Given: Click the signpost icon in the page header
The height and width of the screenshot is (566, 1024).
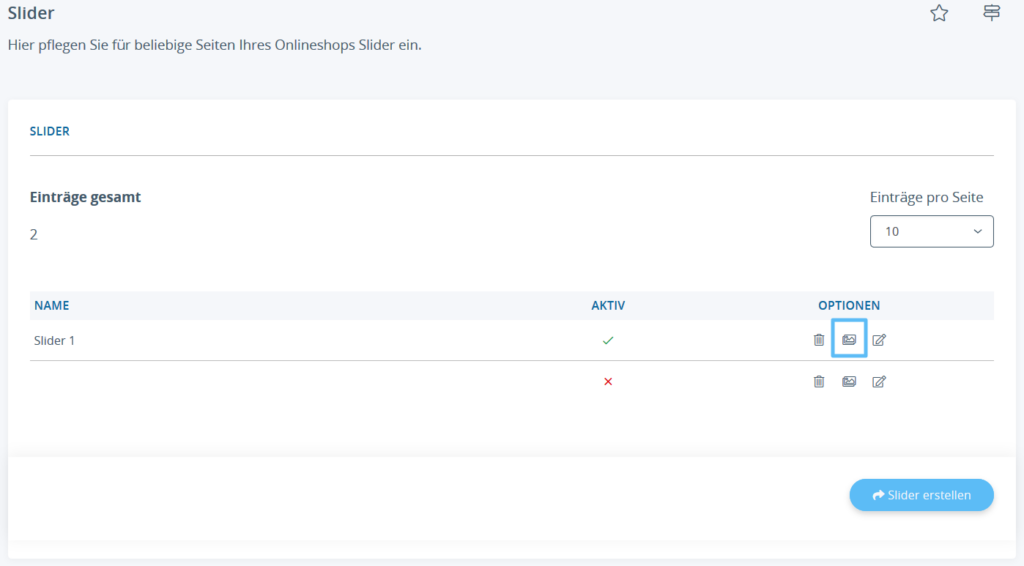Looking at the screenshot, I should pos(991,13).
